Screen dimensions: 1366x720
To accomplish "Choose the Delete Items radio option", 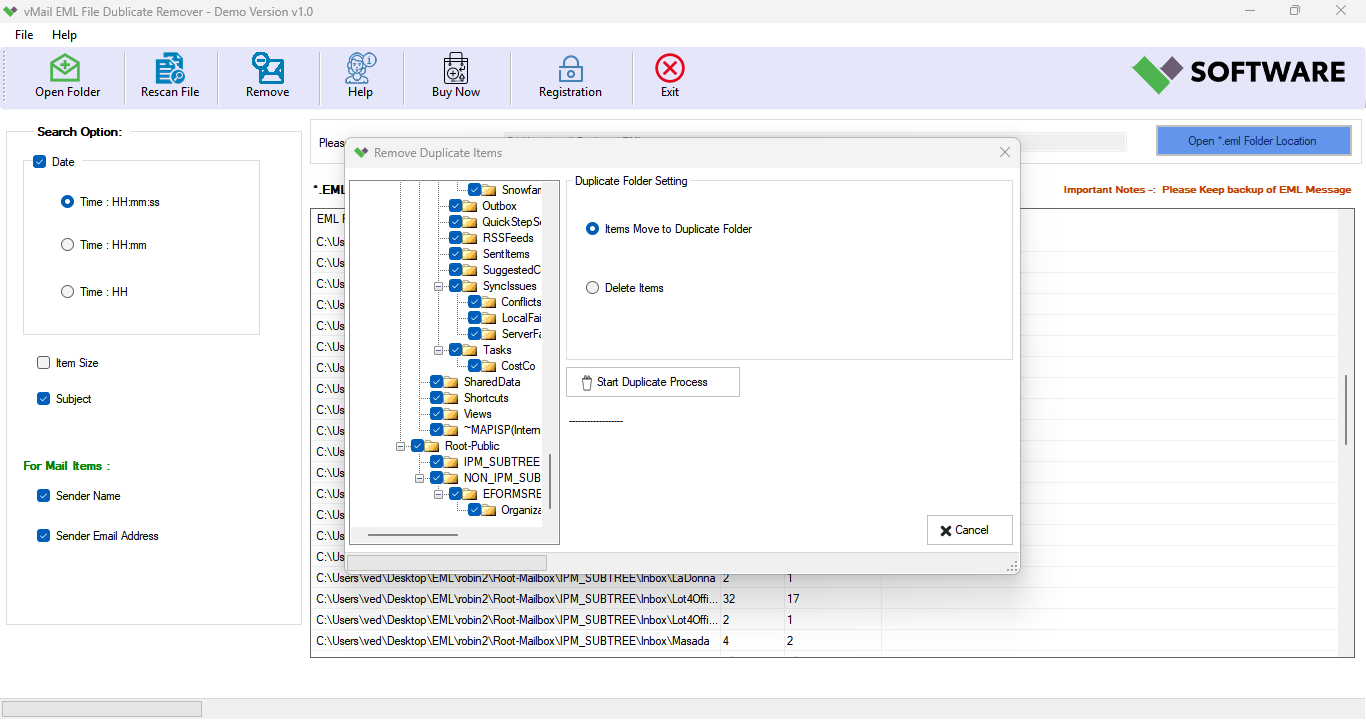I will click(592, 288).
